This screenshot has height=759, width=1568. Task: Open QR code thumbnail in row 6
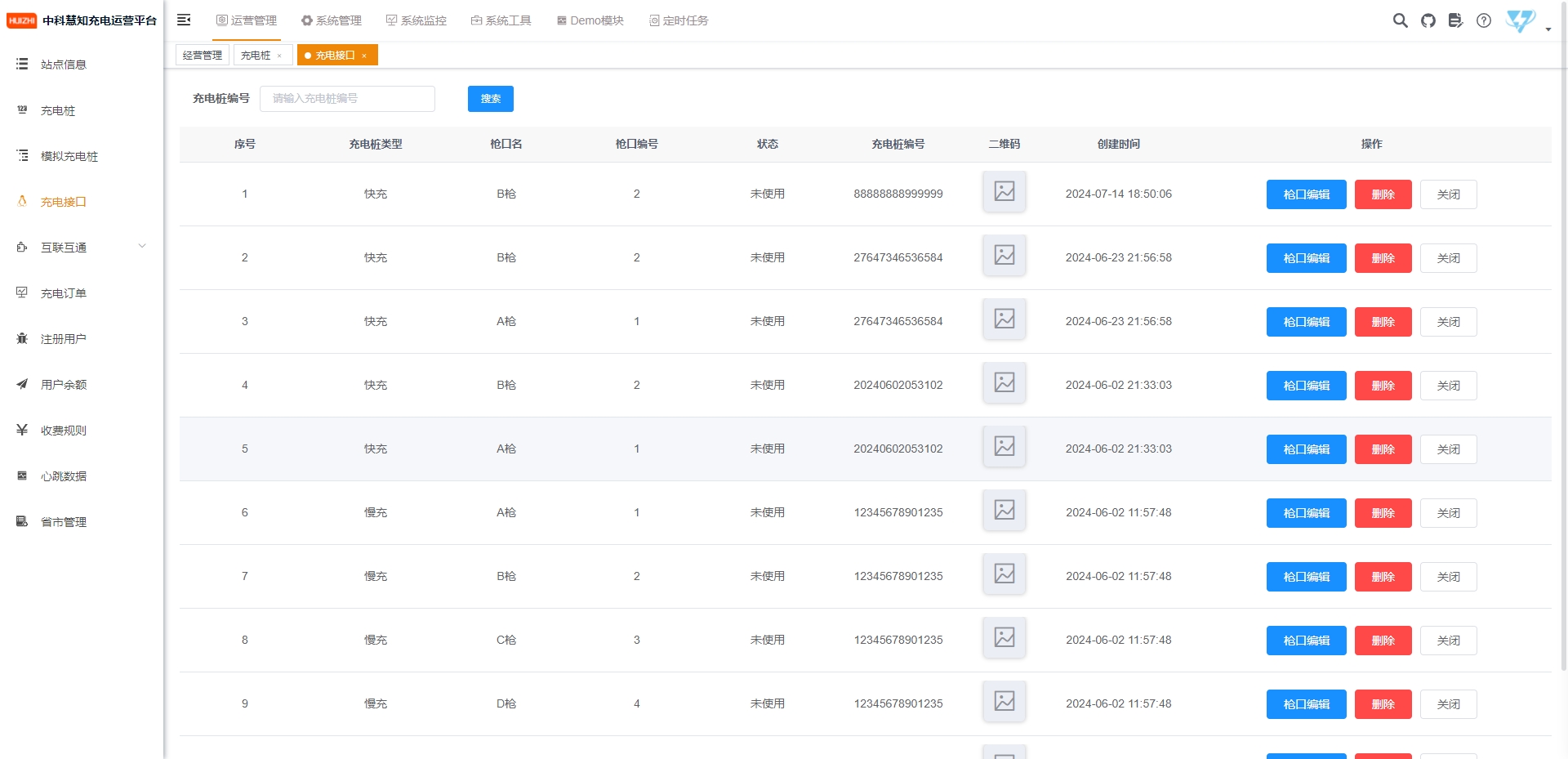(1004, 510)
